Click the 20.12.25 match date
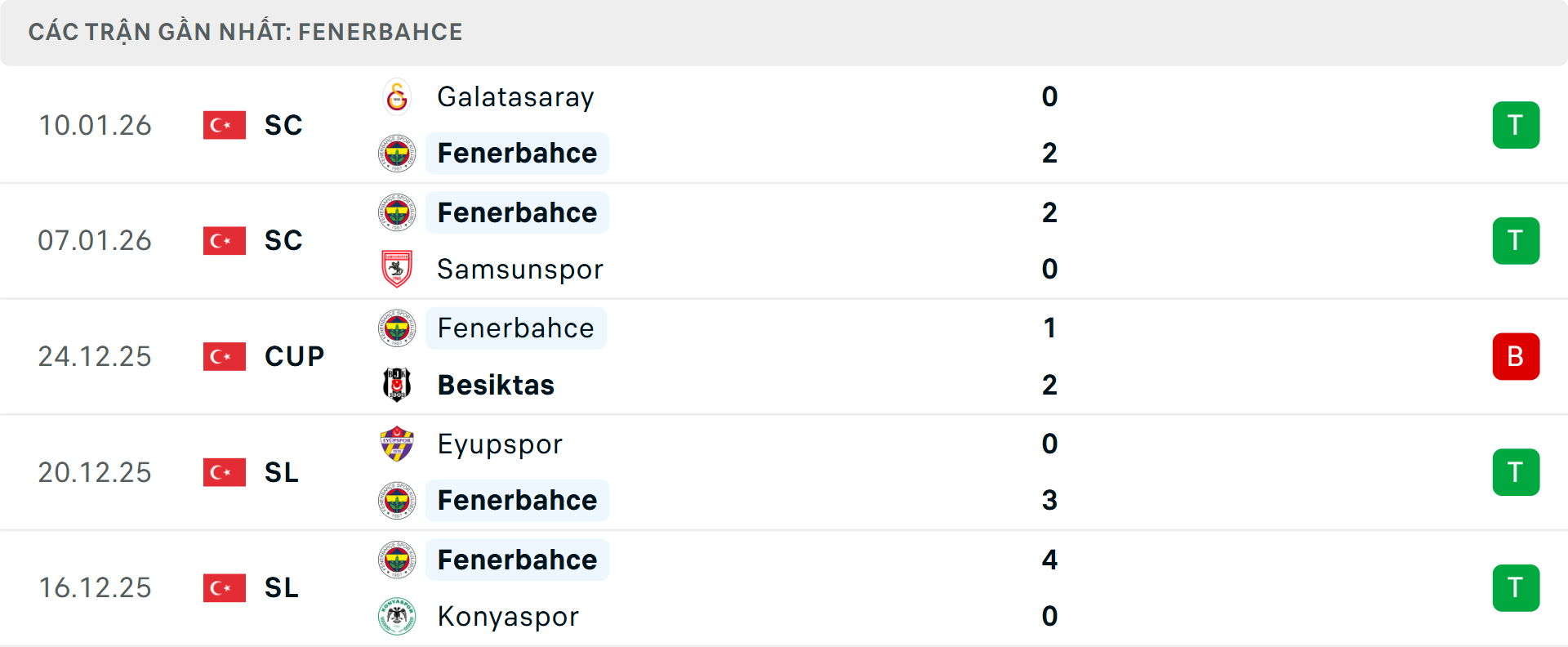This screenshot has width=1568, height=647. [x=95, y=472]
